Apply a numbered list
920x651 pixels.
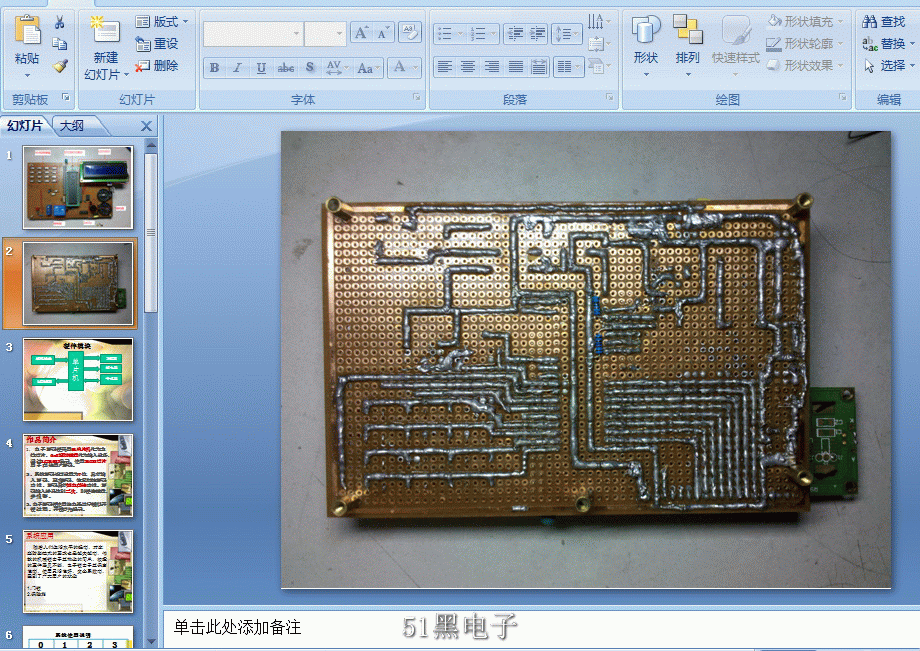pos(483,34)
